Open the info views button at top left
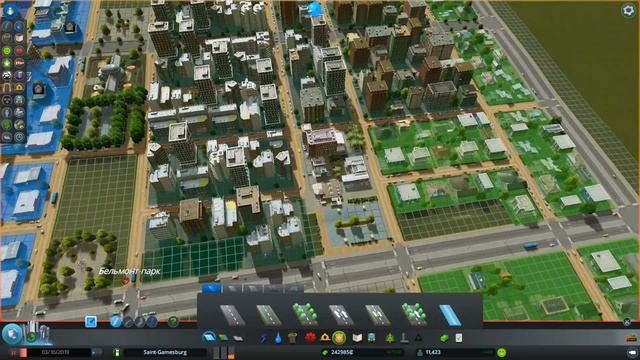This screenshot has height=360, width=640. [x=10, y=11]
